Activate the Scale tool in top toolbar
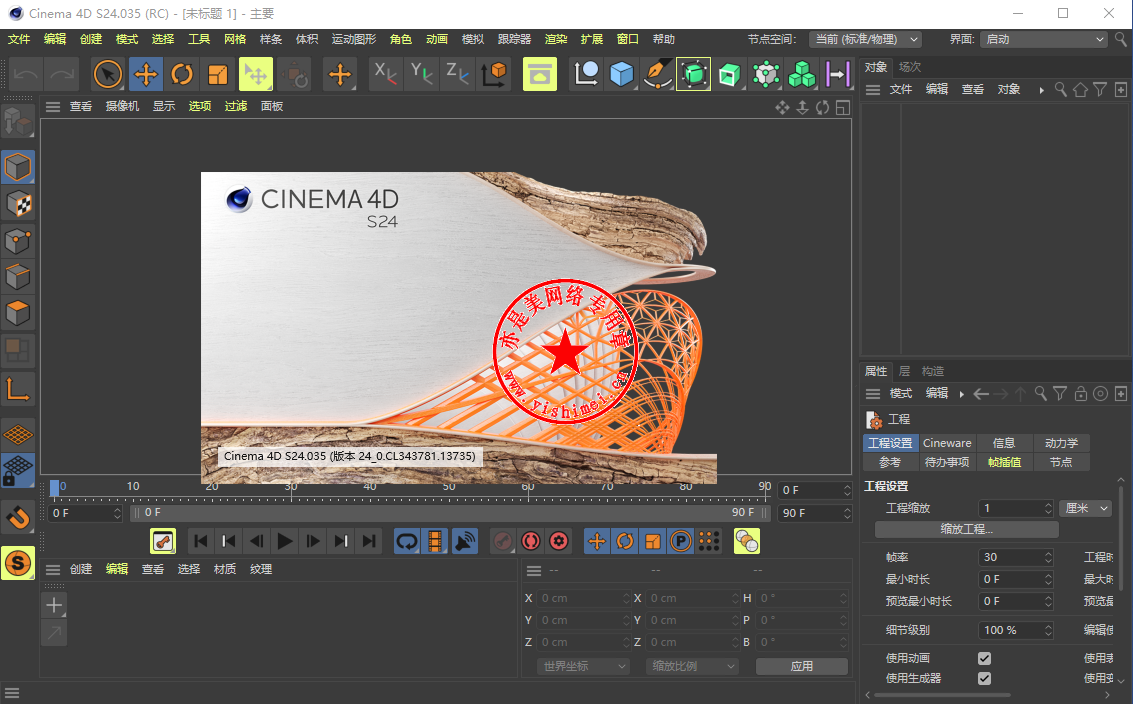The width and height of the screenshot is (1133, 704). [217, 74]
